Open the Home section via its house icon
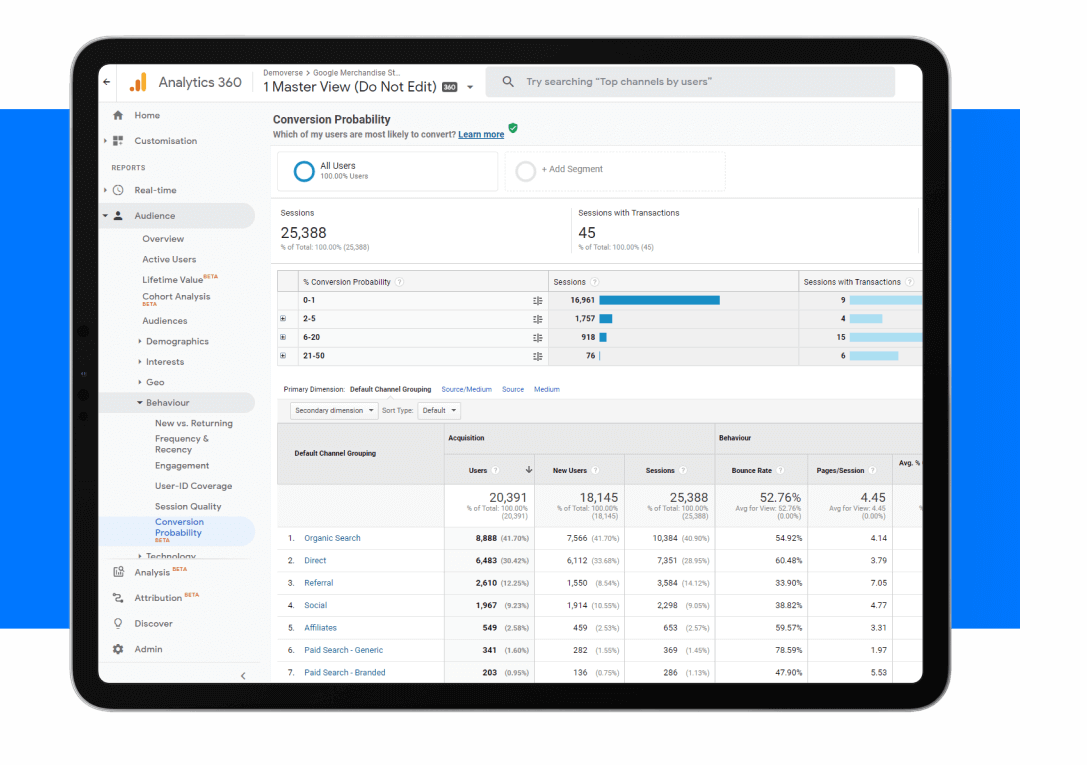 (119, 115)
